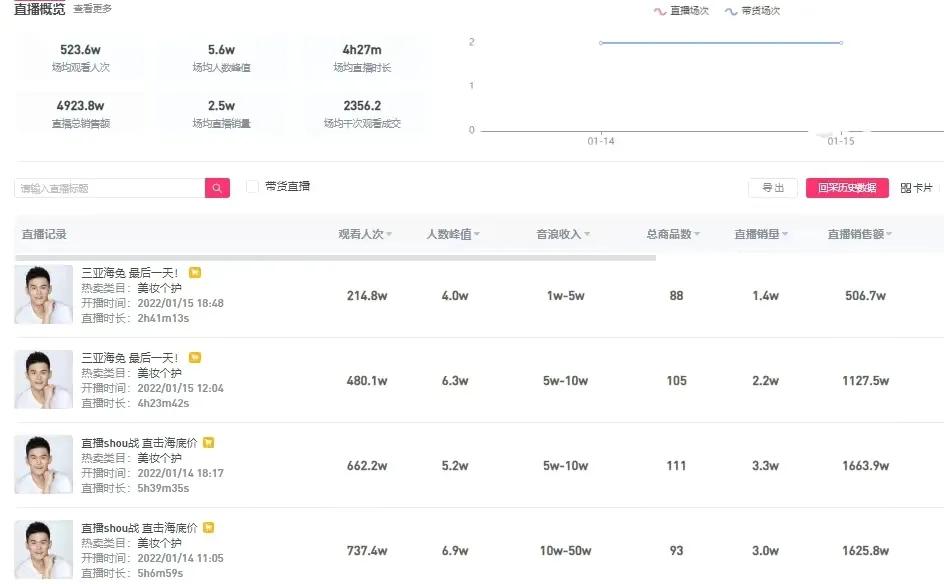Click the search magnifier icon

click(x=216, y=187)
